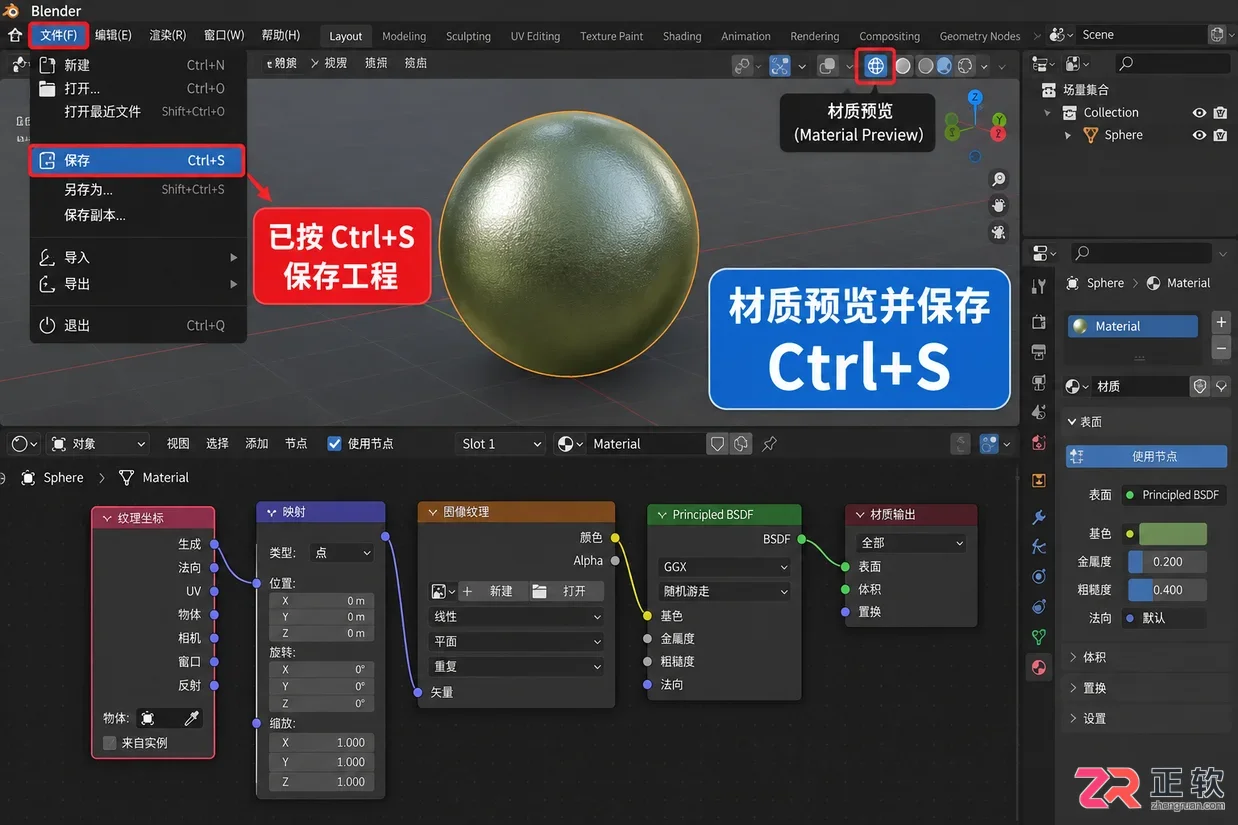This screenshot has width=1238, height=825.
Task: Click 新建 button in image texture node
Action: [x=491, y=591]
